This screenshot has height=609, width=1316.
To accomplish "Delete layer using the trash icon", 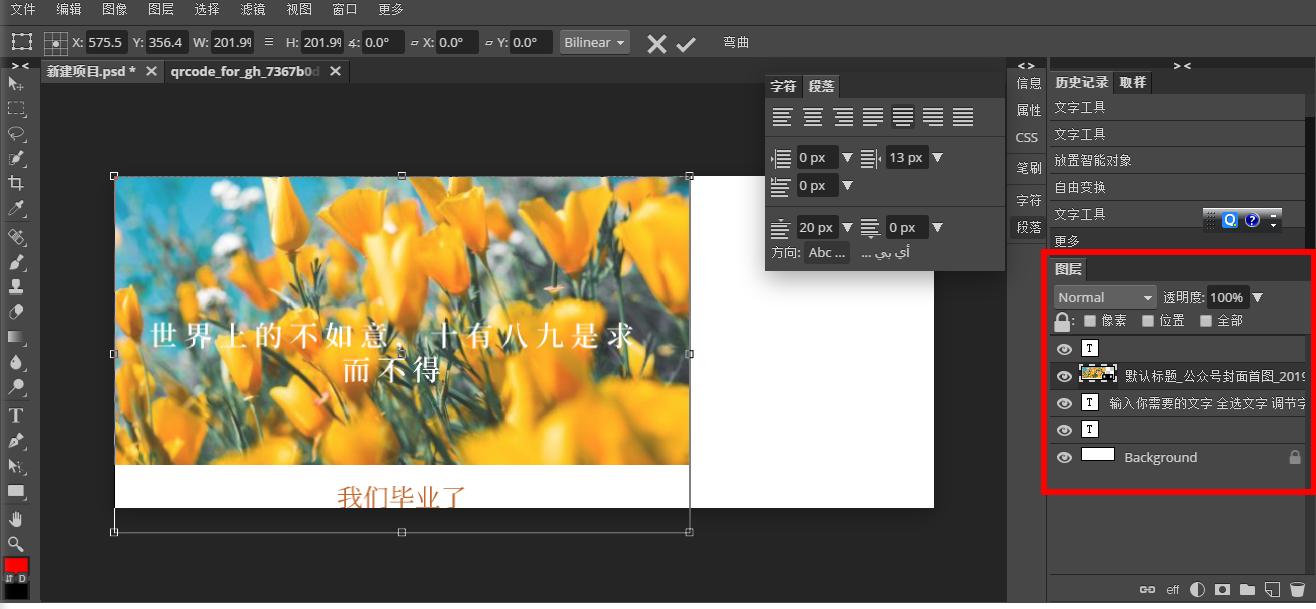I will (1297, 590).
